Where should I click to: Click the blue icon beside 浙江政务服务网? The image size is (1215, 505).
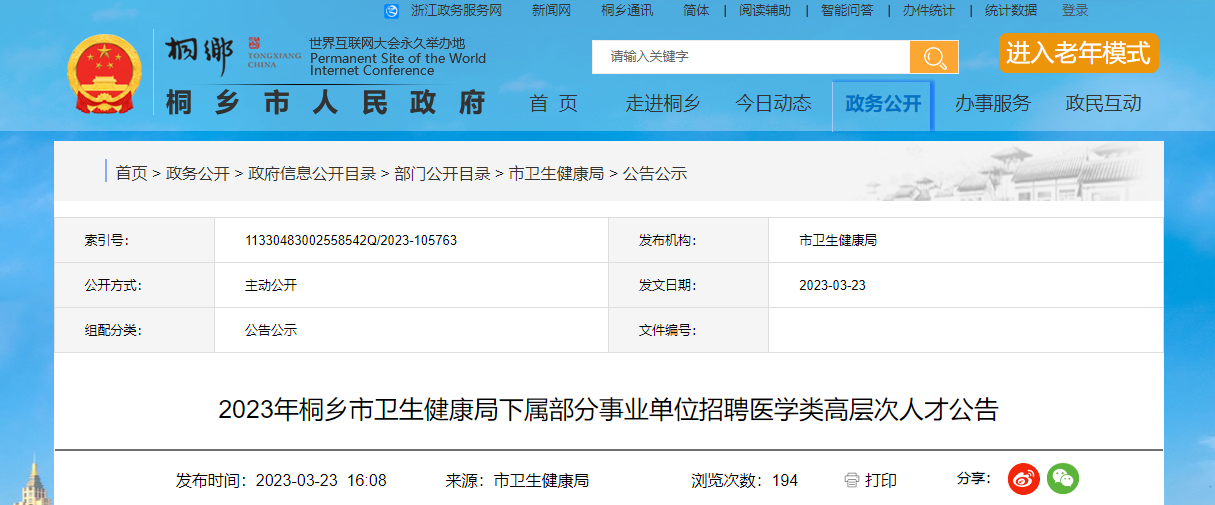coord(391,10)
